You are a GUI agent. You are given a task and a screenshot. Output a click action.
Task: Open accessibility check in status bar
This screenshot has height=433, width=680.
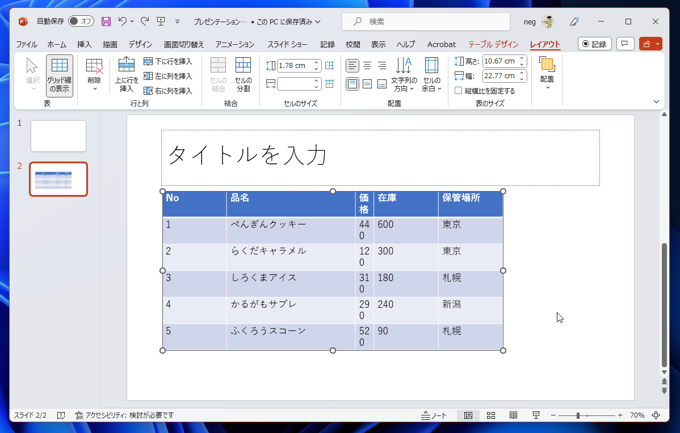124,415
